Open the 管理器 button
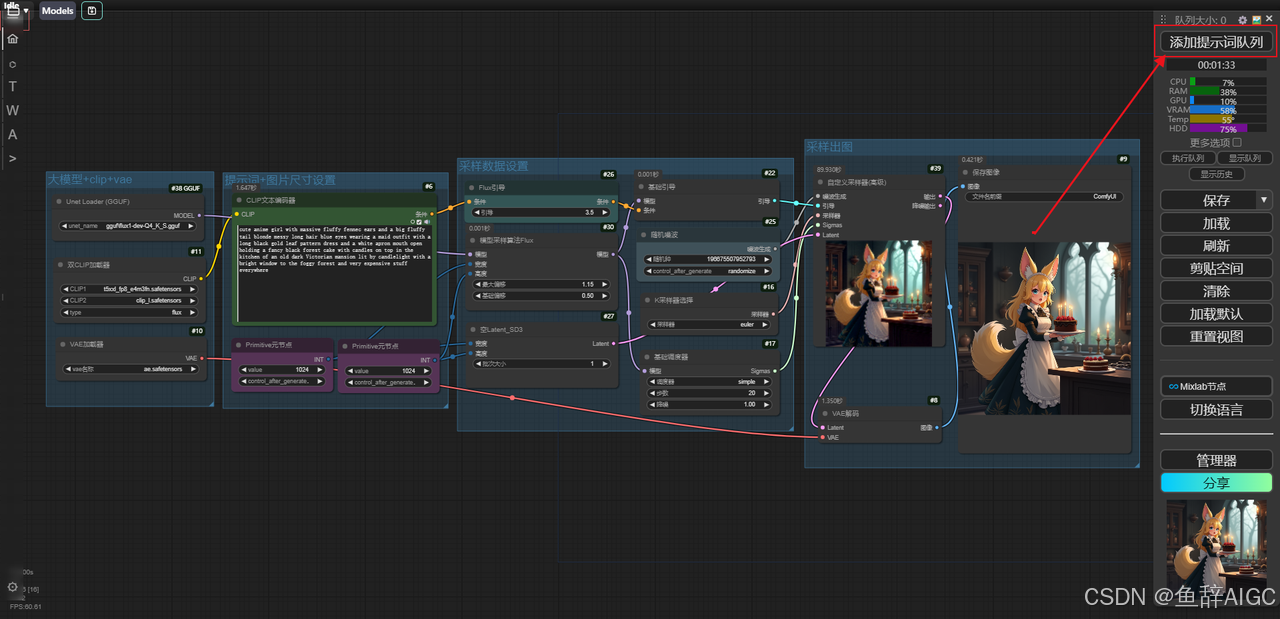The width and height of the screenshot is (1280, 619). [x=1216, y=460]
